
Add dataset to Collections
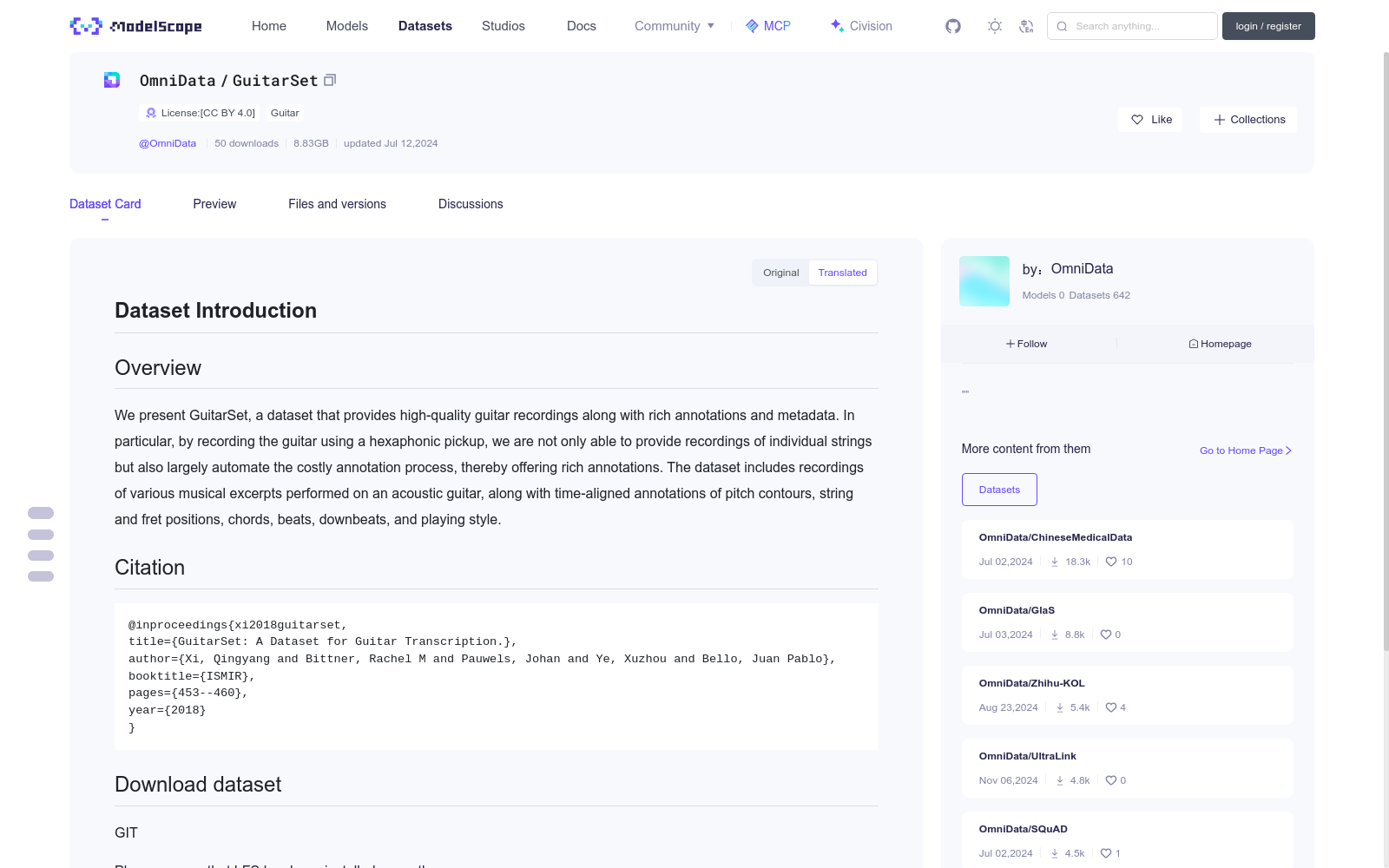pos(1248,120)
